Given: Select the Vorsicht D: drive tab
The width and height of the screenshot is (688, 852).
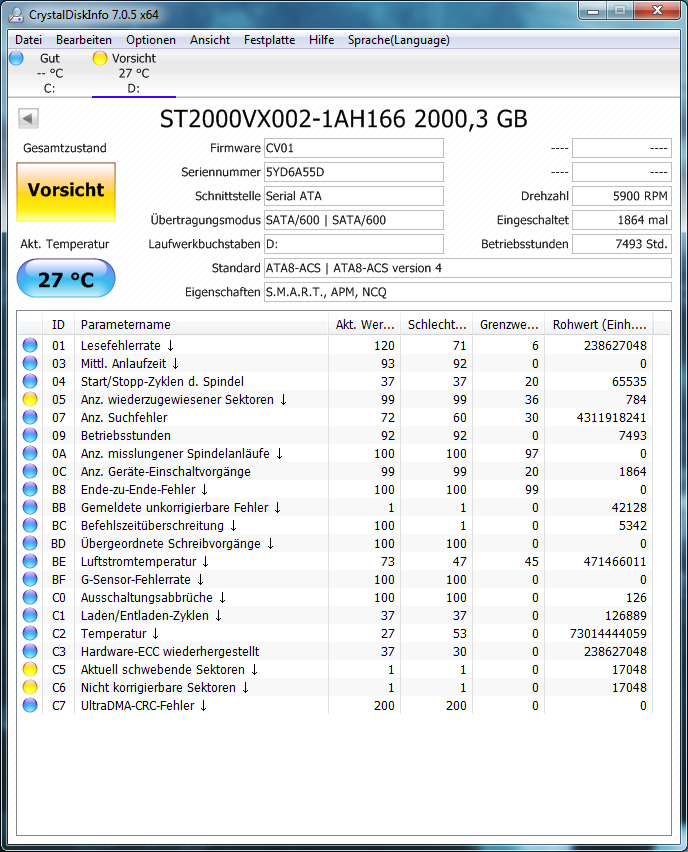Looking at the screenshot, I should pyautogui.click(x=134, y=73).
